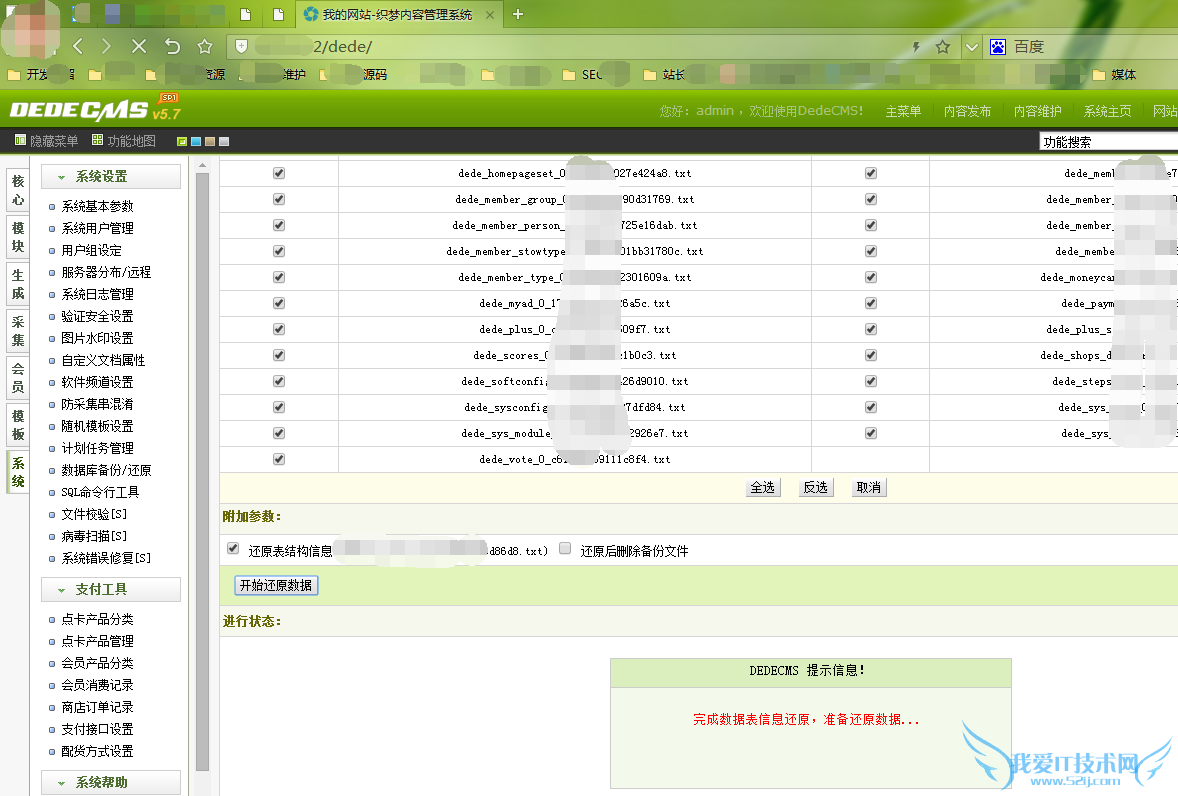Screen dimensions: 1178x796
Task: Select the green skin color swatch
Action: pos(182,141)
